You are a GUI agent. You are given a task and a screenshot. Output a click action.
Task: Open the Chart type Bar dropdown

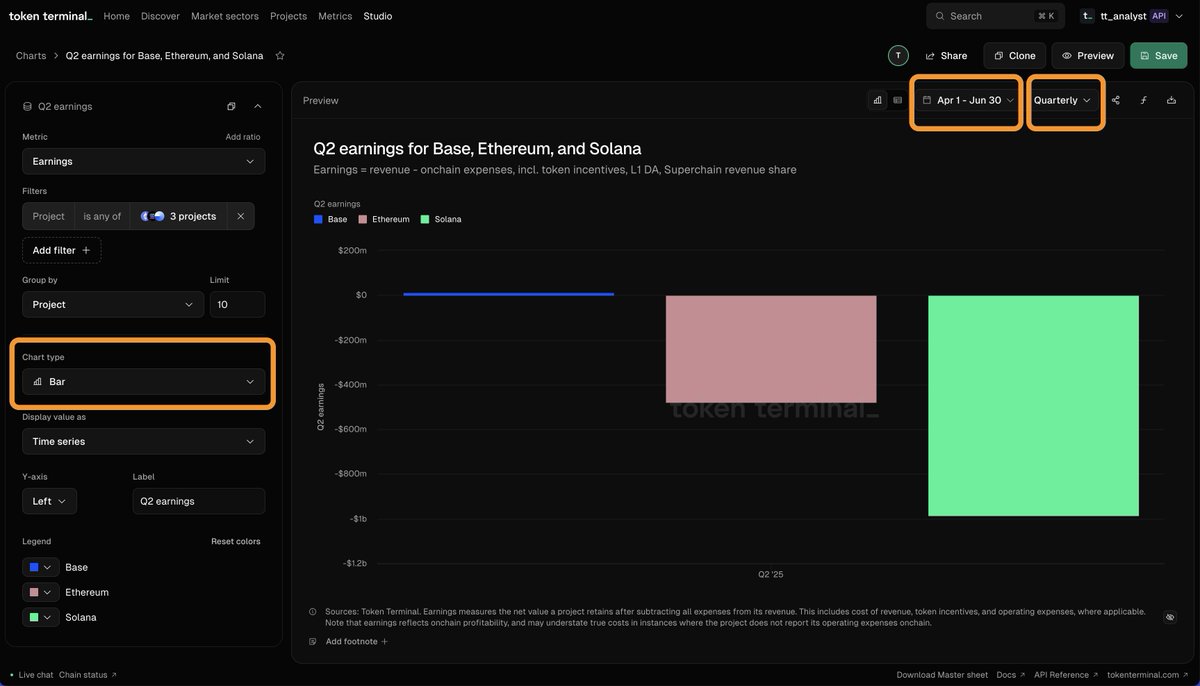(x=144, y=382)
